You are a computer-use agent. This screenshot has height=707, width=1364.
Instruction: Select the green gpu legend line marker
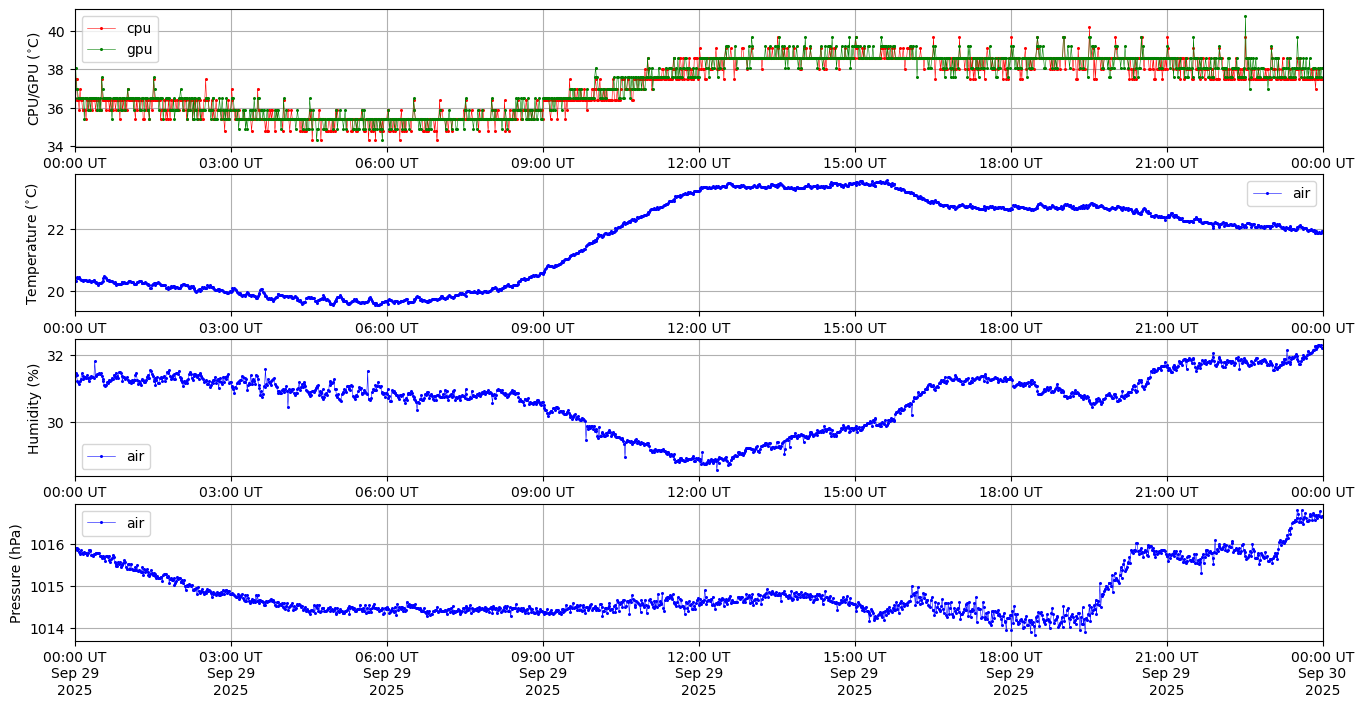(102, 49)
